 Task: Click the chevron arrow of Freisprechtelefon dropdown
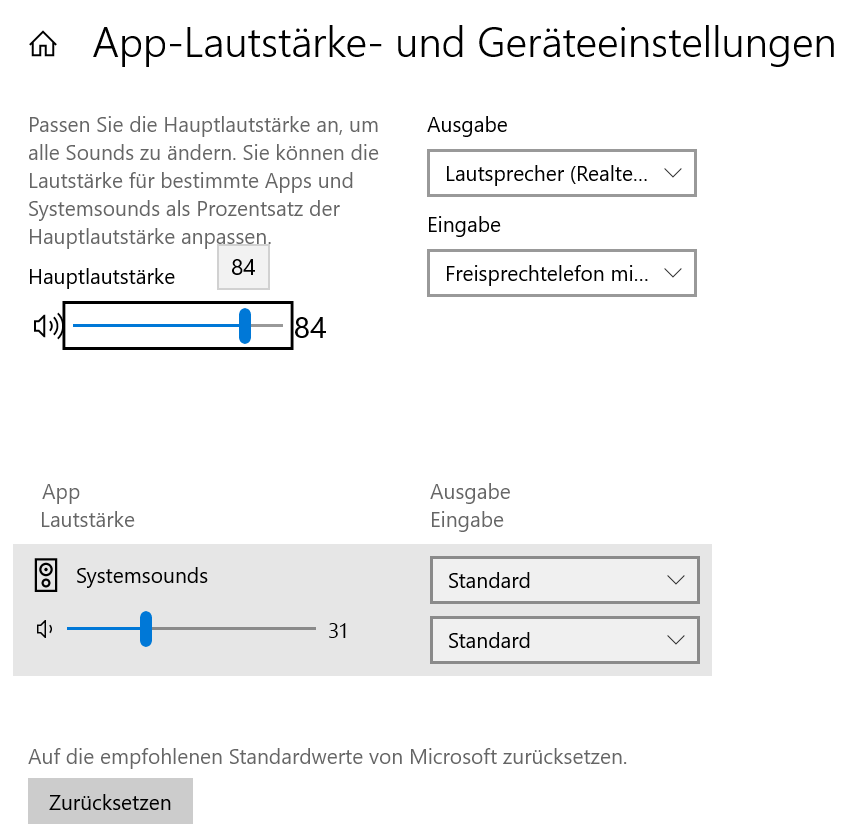(x=672, y=273)
